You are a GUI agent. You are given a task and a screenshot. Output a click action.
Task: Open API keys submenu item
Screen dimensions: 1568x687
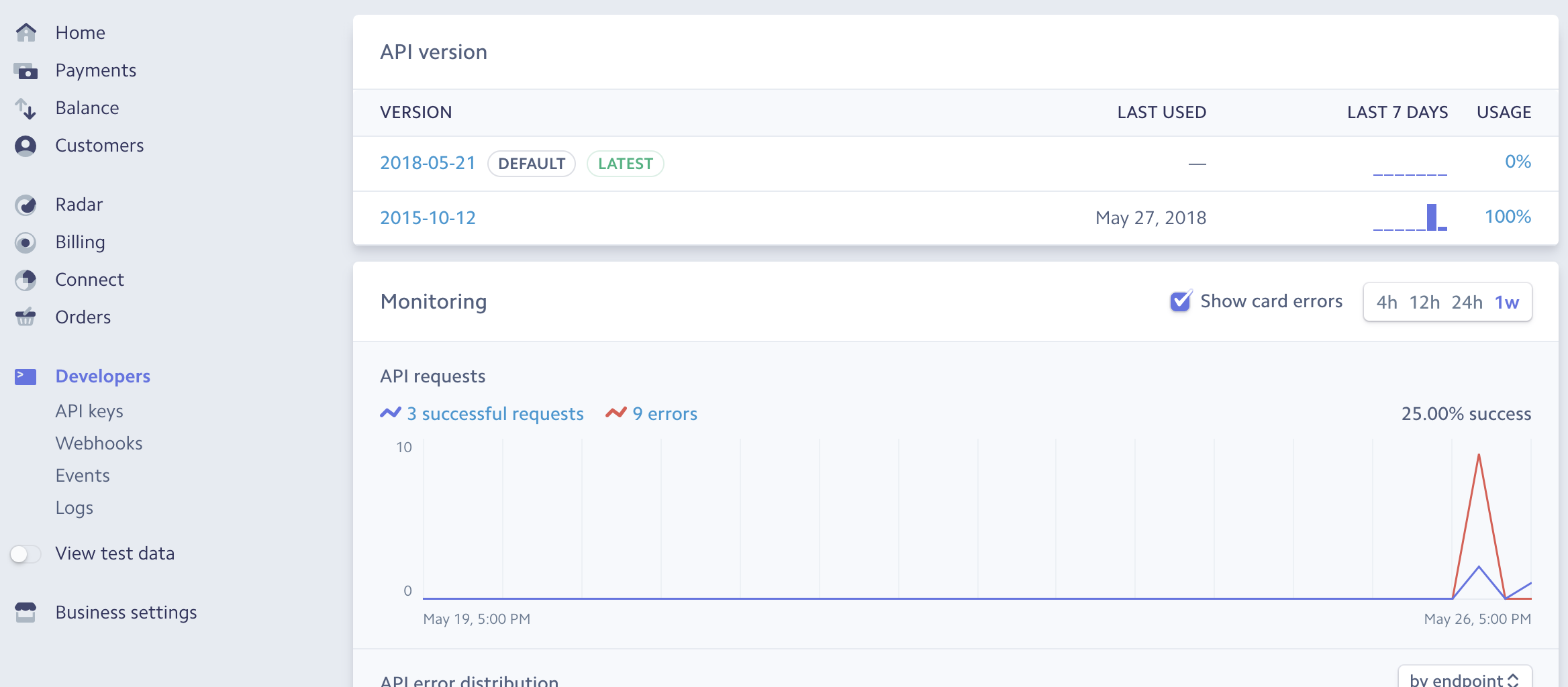(89, 411)
